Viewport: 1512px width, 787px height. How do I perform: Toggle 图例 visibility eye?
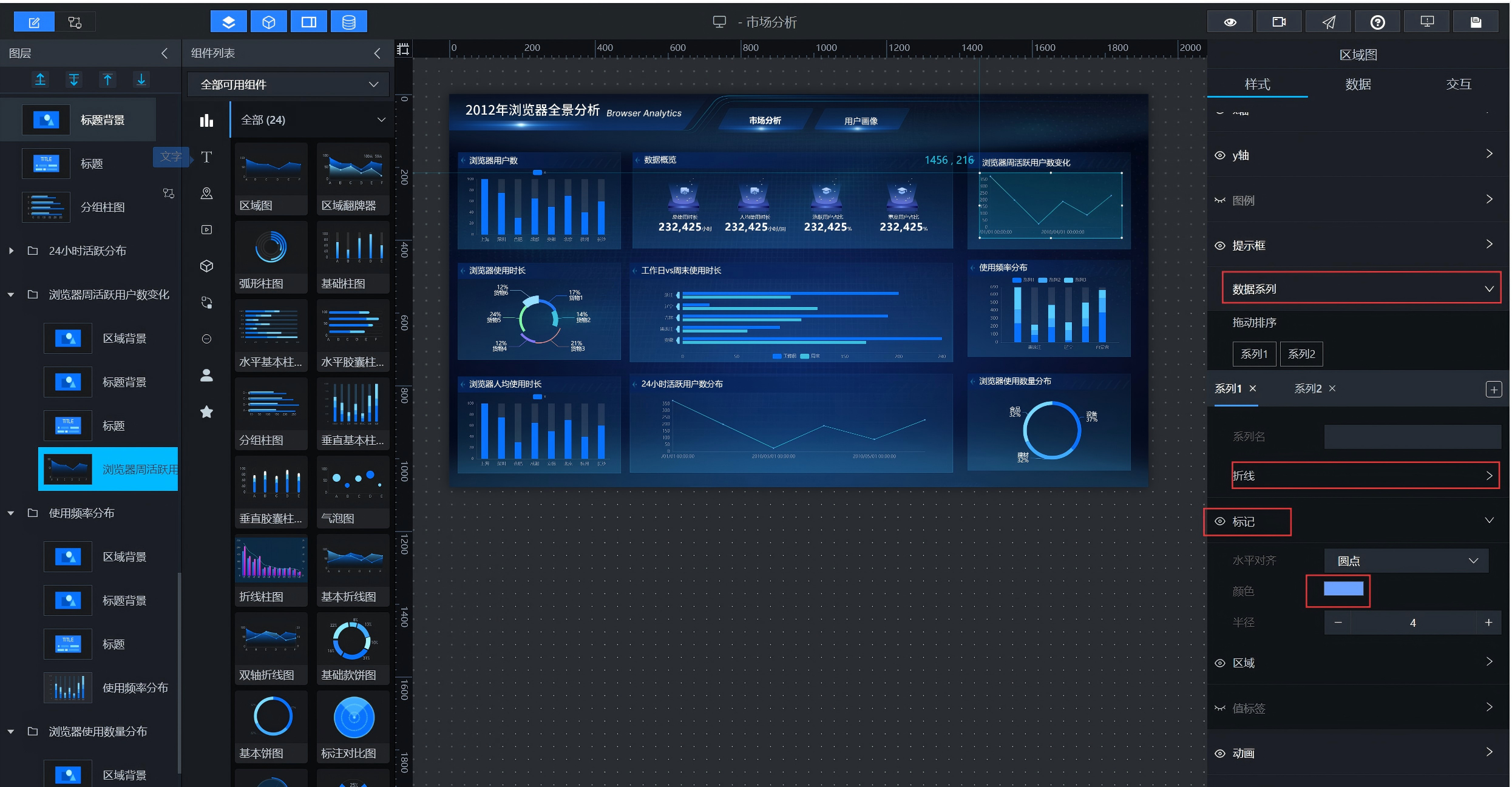1219,200
